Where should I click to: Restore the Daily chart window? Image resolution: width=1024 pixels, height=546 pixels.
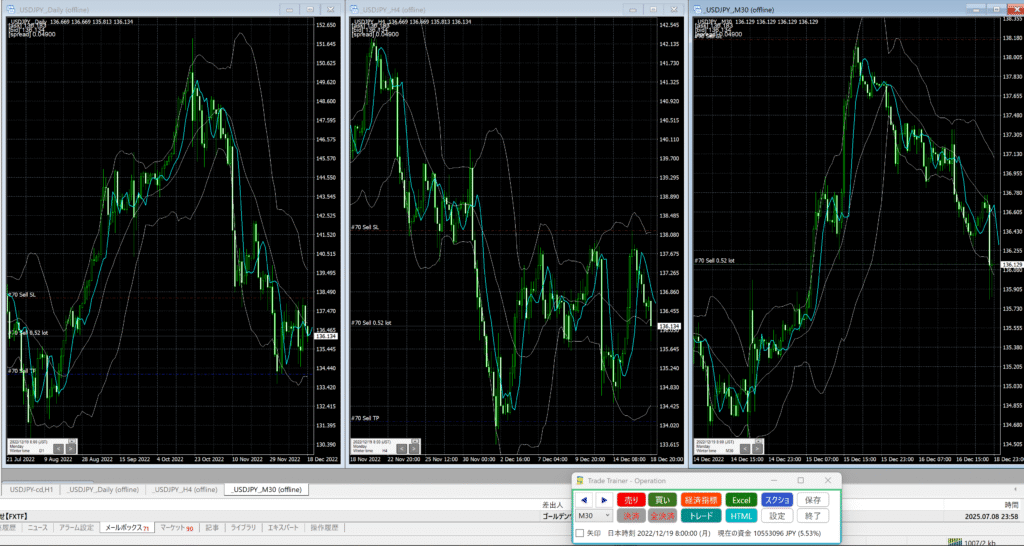[310, 10]
